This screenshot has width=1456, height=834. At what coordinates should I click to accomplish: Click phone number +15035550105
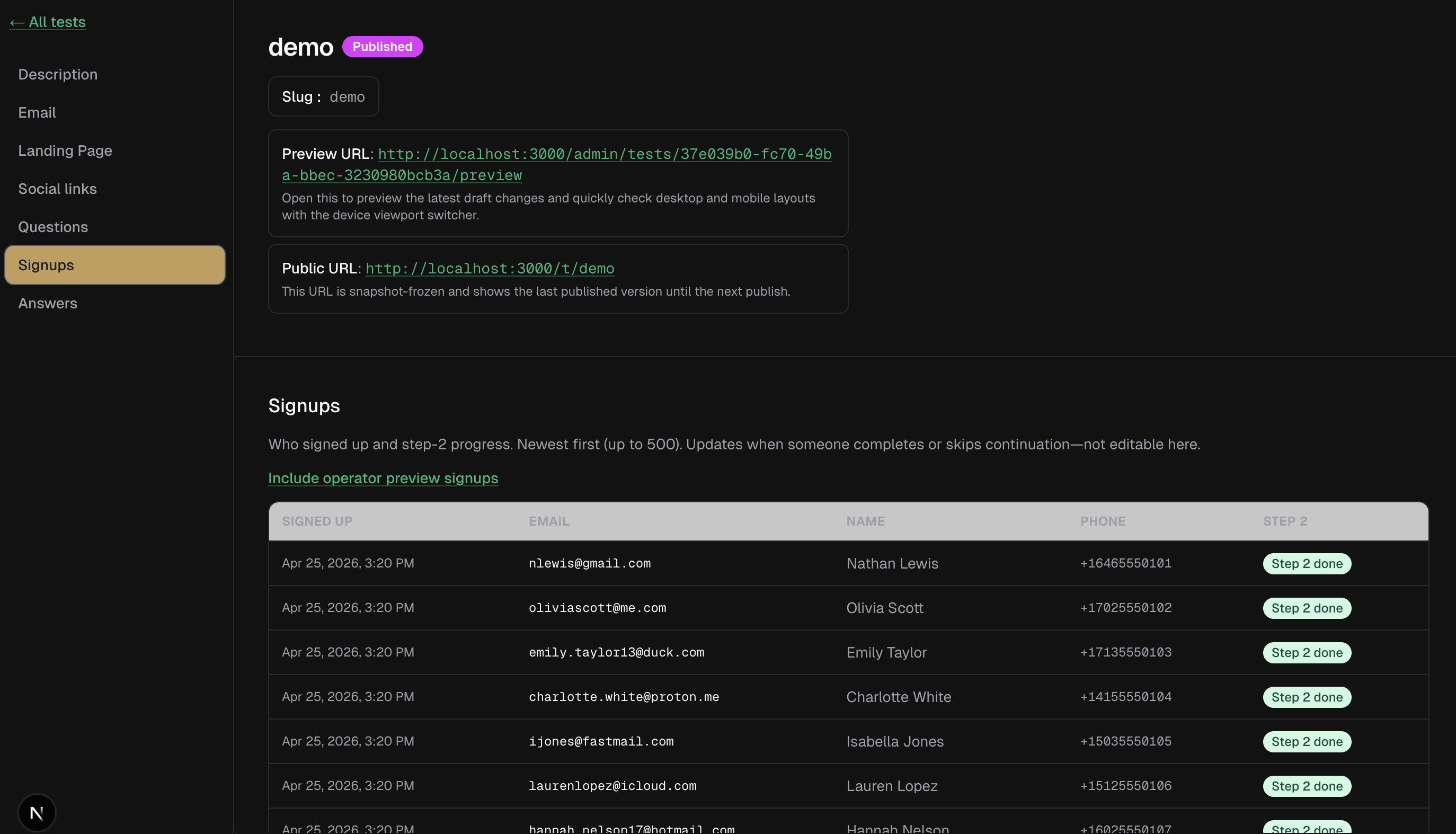point(1126,741)
